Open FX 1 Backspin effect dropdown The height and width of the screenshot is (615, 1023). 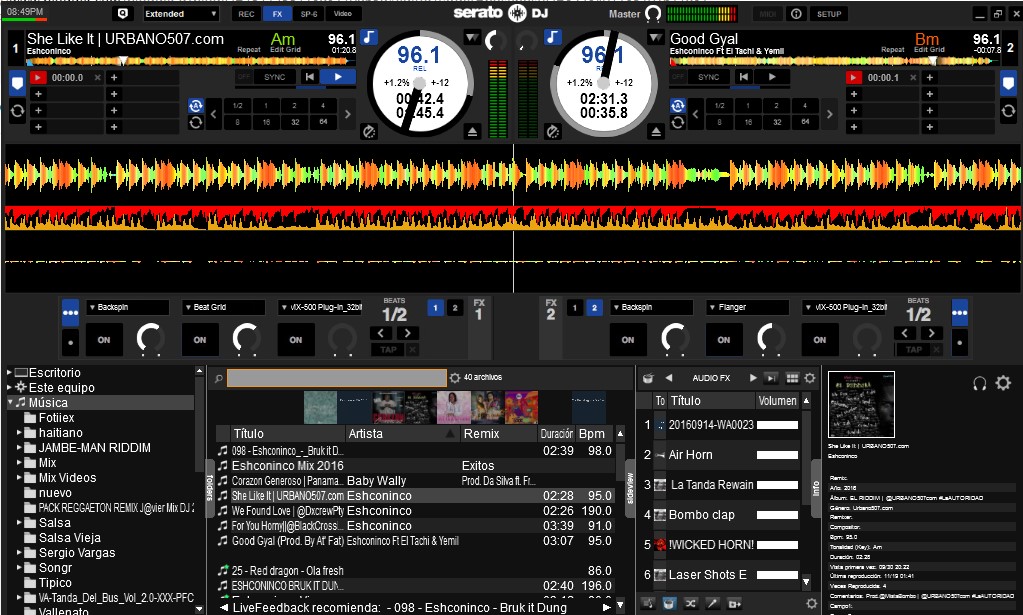coord(128,307)
